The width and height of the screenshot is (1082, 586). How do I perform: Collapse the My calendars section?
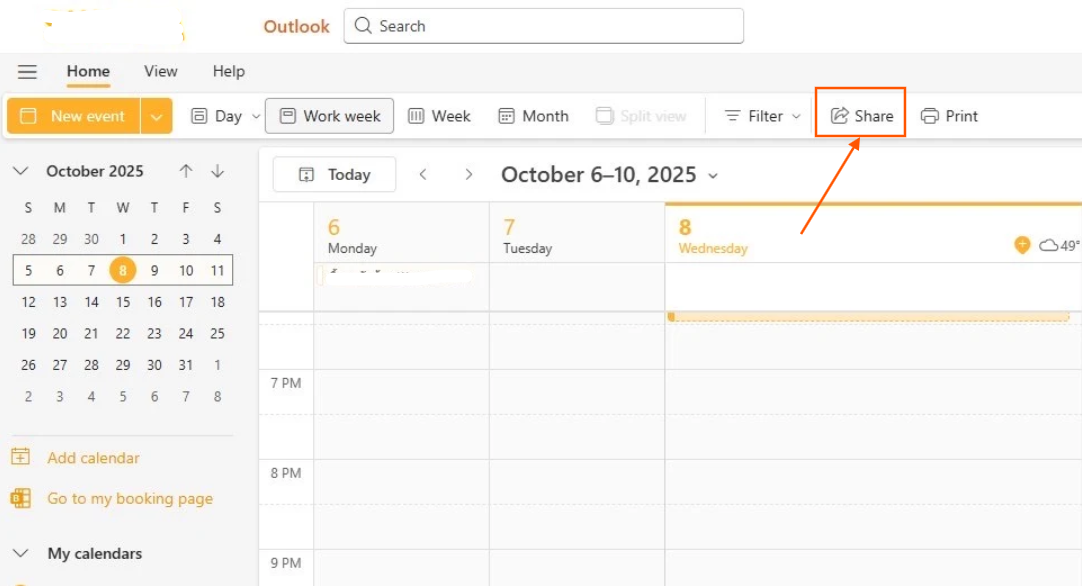[20, 553]
